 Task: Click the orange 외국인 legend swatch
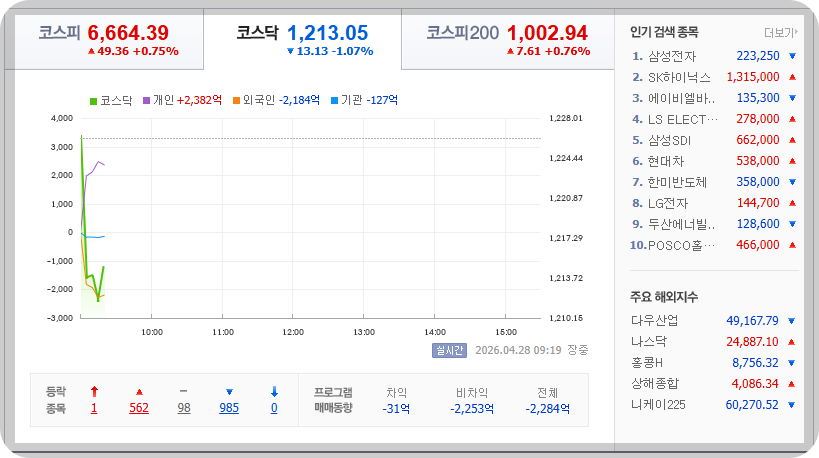tap(237, 100)
